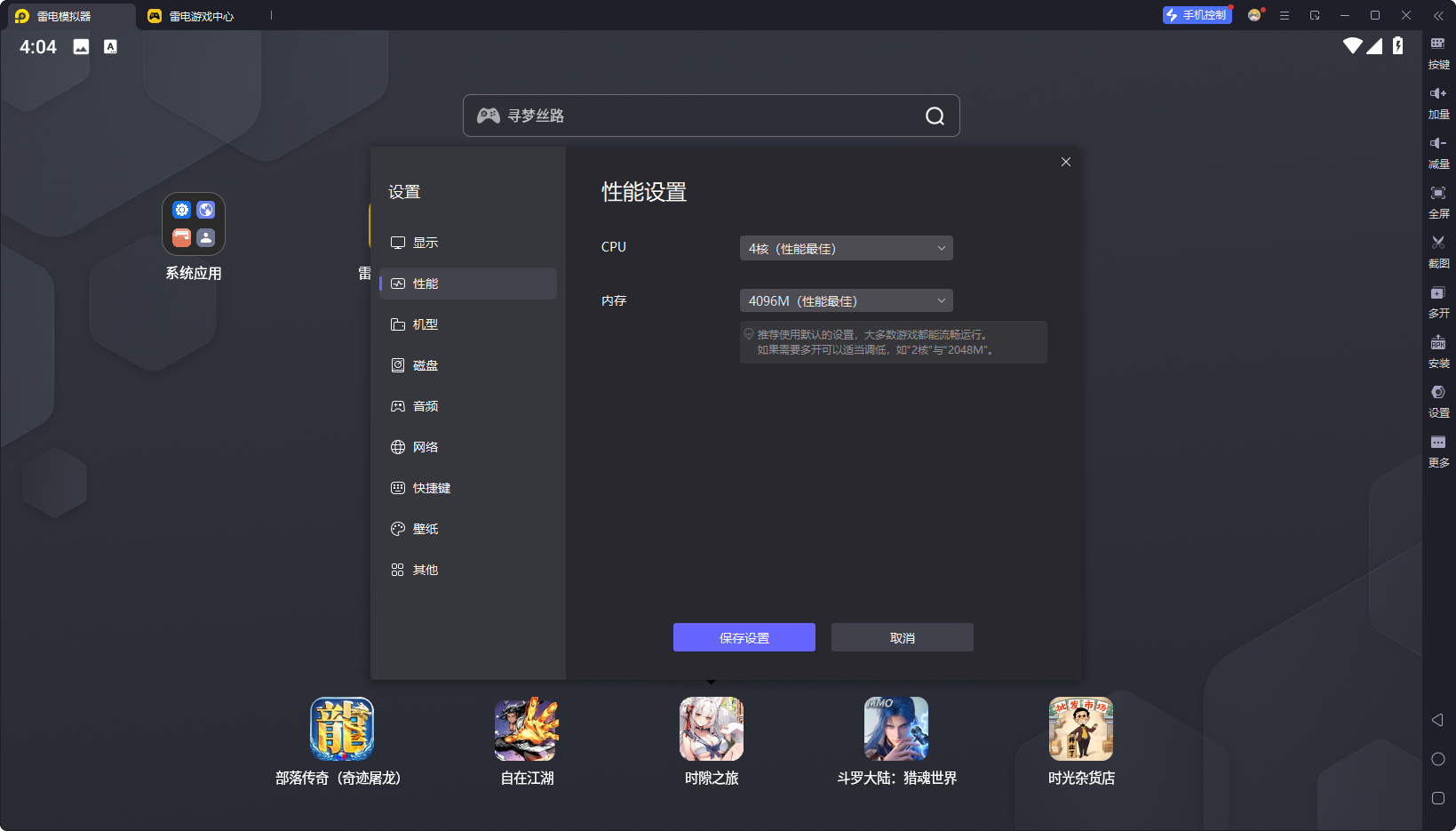Open the 其他 settings section

click(468, 570)
